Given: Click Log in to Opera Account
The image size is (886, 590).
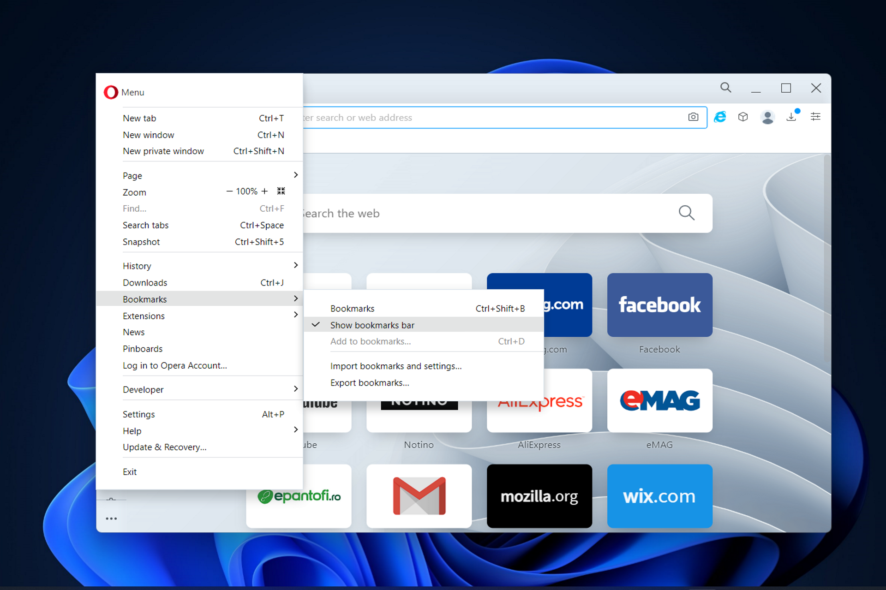Looking at the screenshot, I should [199, 366].
